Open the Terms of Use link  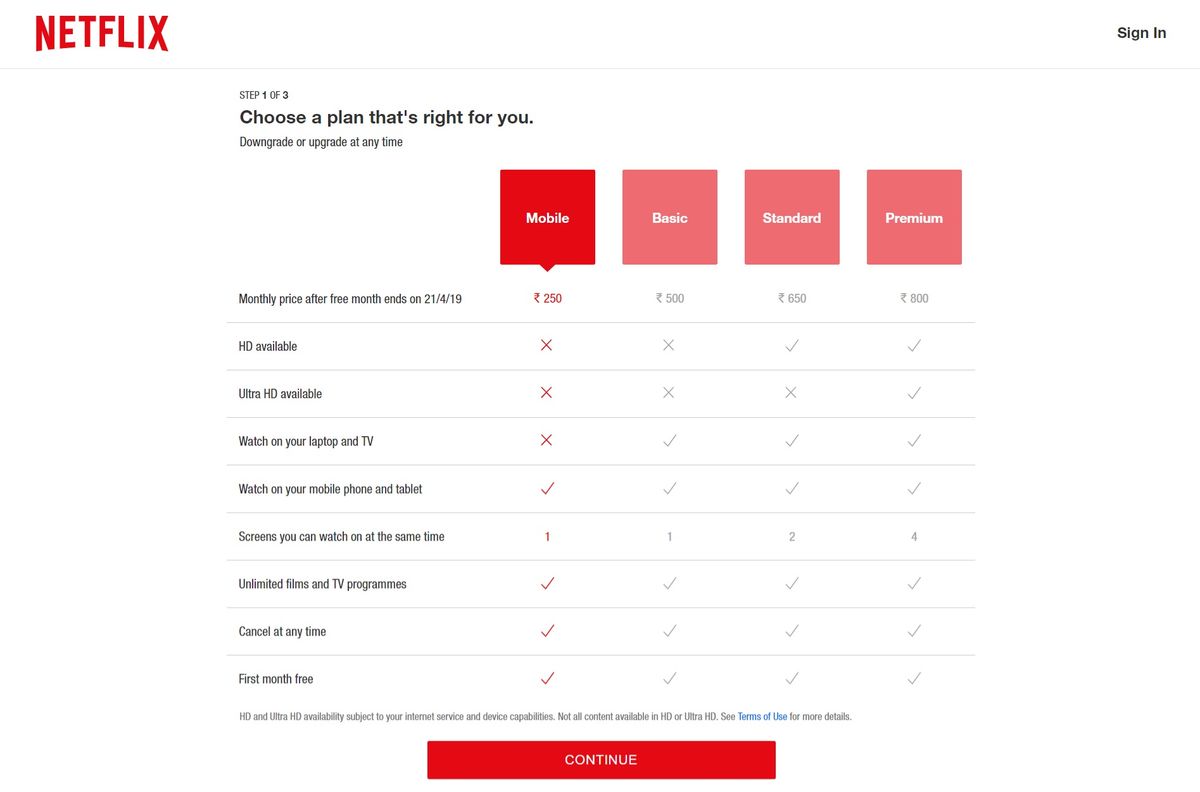(x=761, y=716)
